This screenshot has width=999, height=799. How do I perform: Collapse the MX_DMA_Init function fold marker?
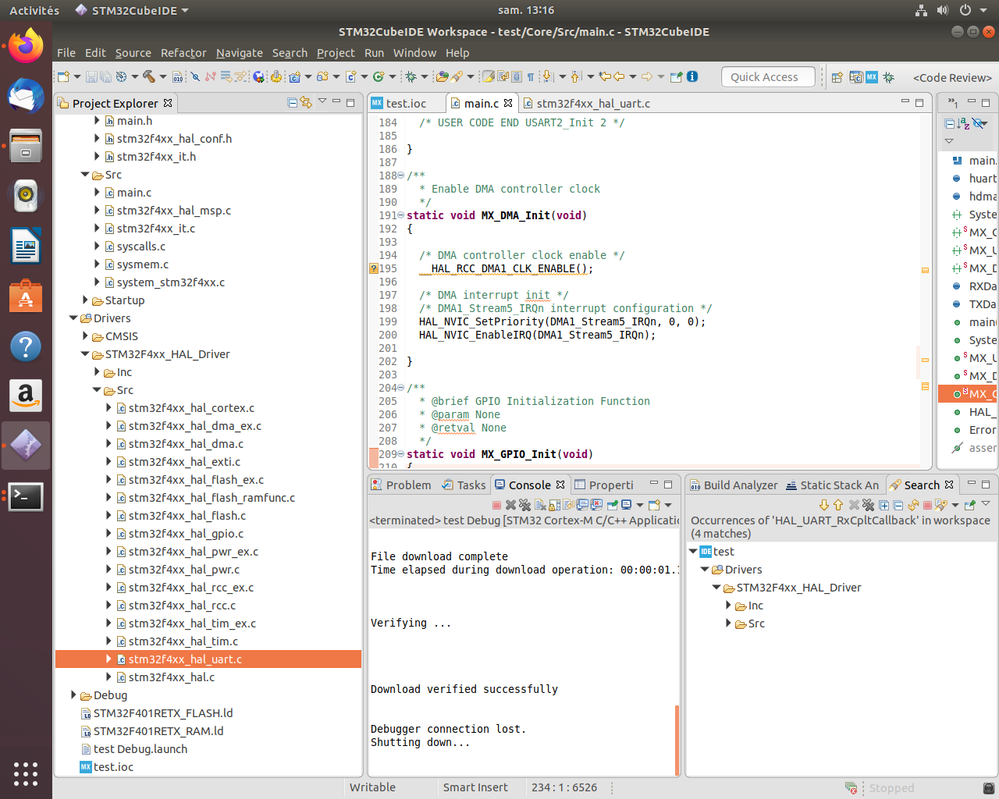point(400,216)
